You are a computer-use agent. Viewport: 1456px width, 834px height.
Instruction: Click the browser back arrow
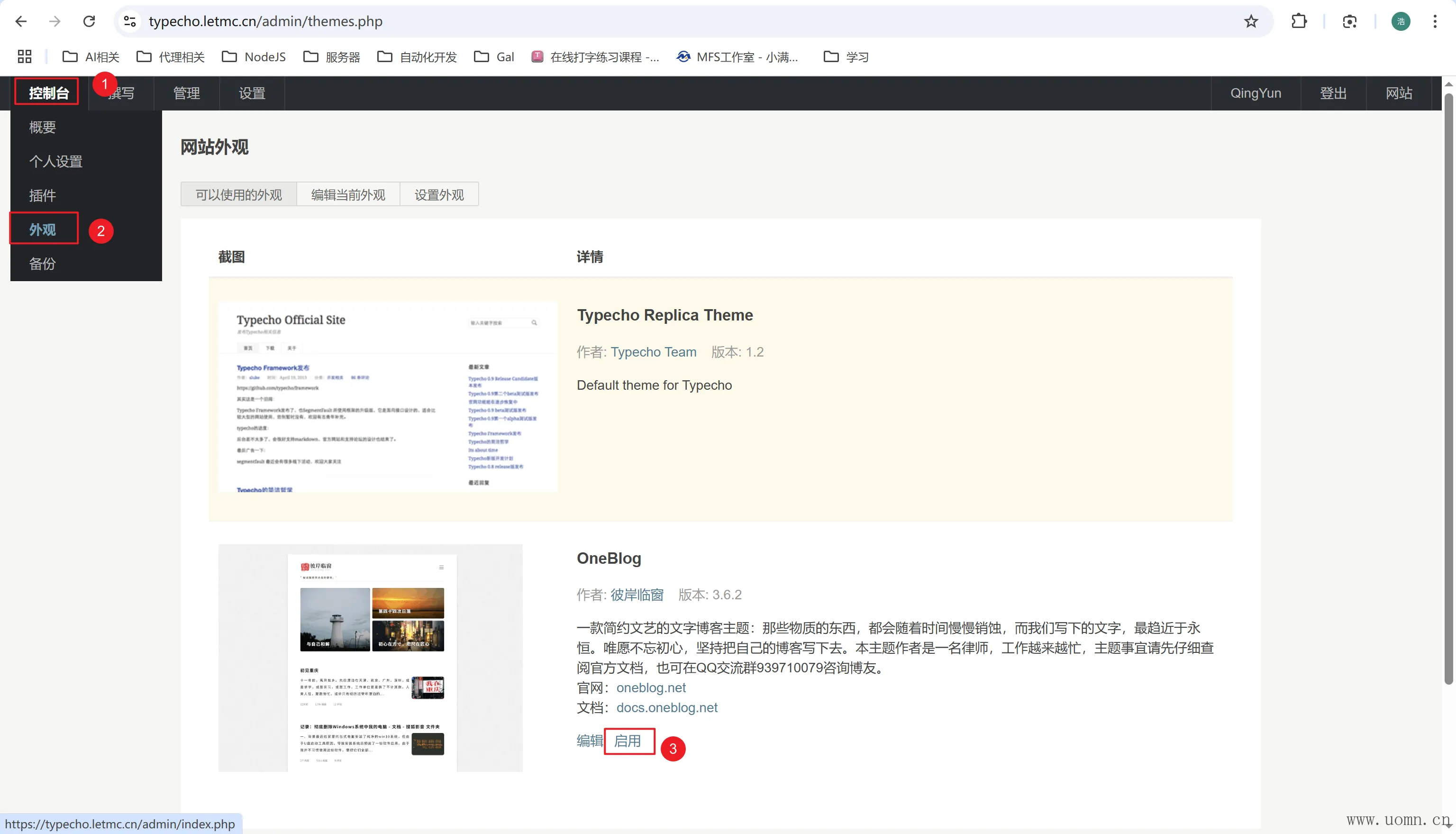point(21,21)
